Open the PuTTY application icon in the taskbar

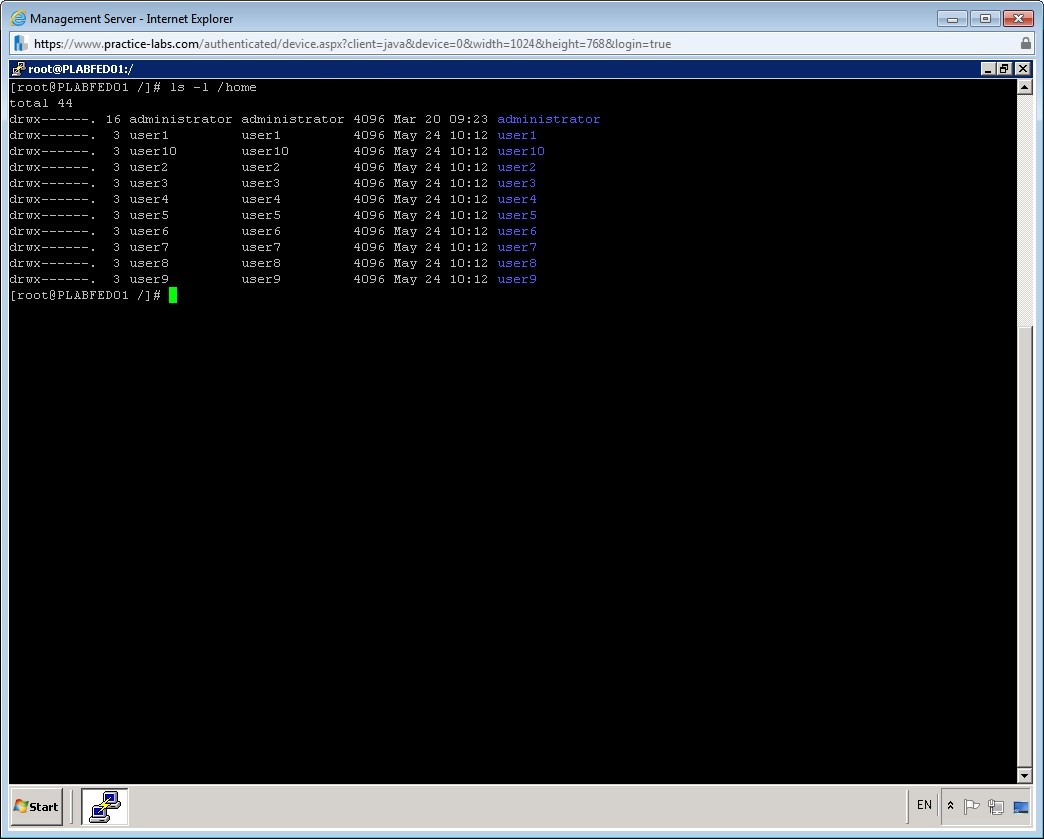coord(104,806)
